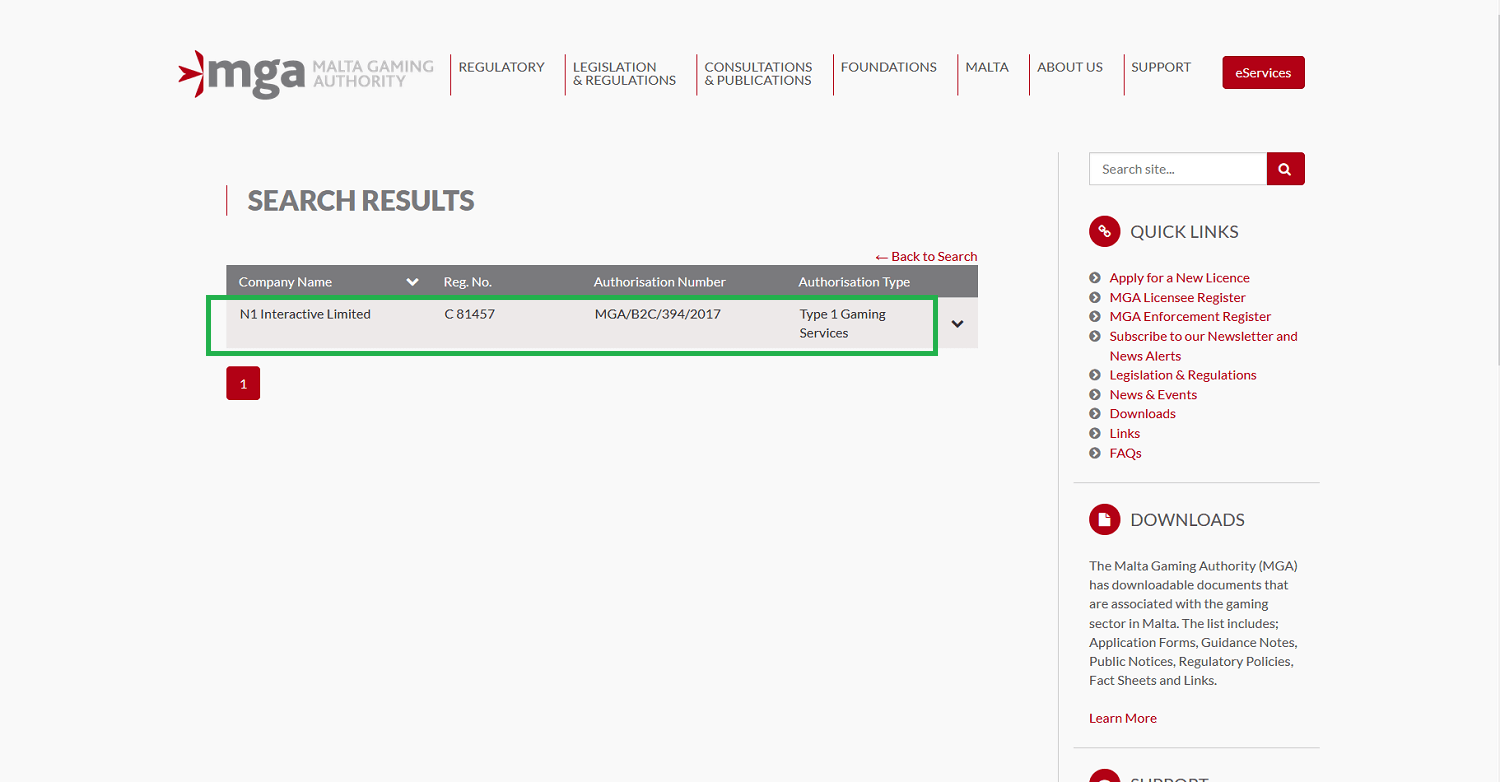Select Type 1 Gaming Services cell
This screenshot has height=782, width=1500.
pyautogui.click(x=843, y=324)
